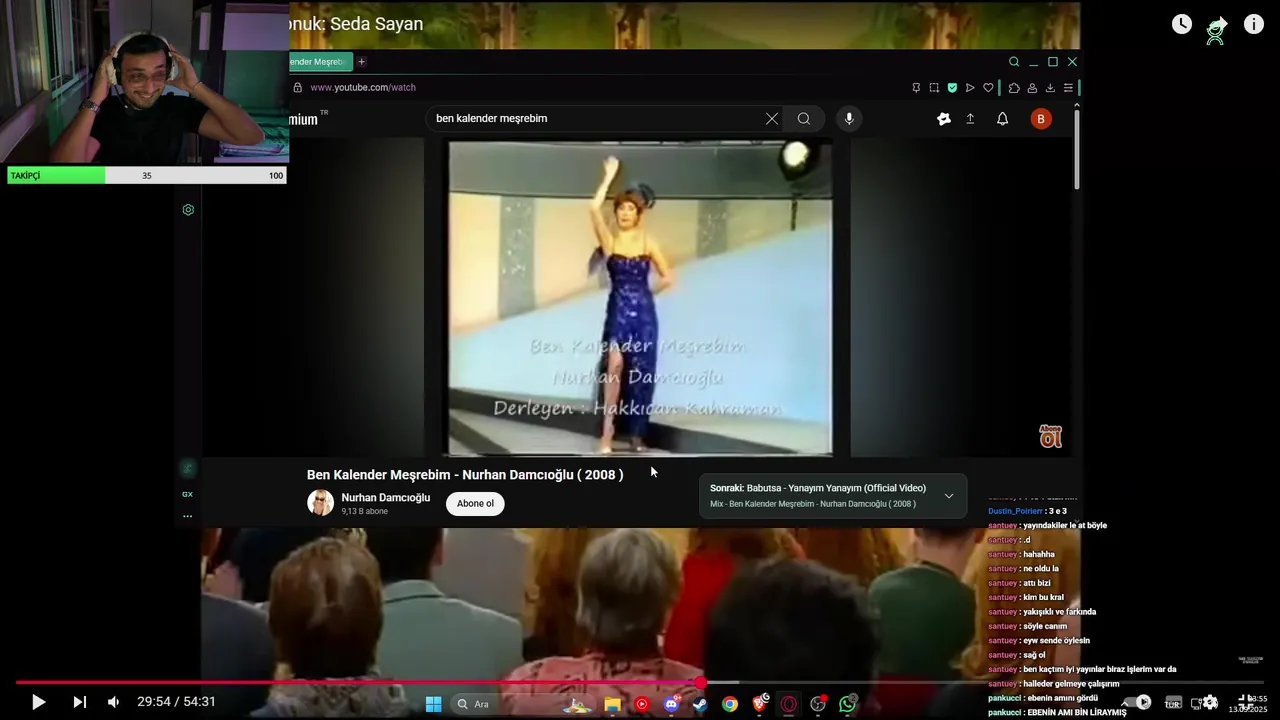Open the video info overlay icon
The image size is (1280, 720).
coord(1254,24)
